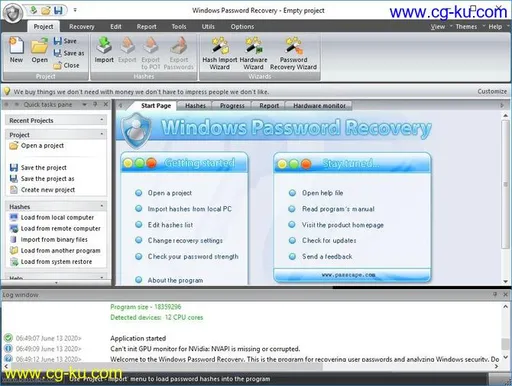
Task: Expand the sidebar pane bottom arrow
Action: pyautogui.click(x=56, y=283)
